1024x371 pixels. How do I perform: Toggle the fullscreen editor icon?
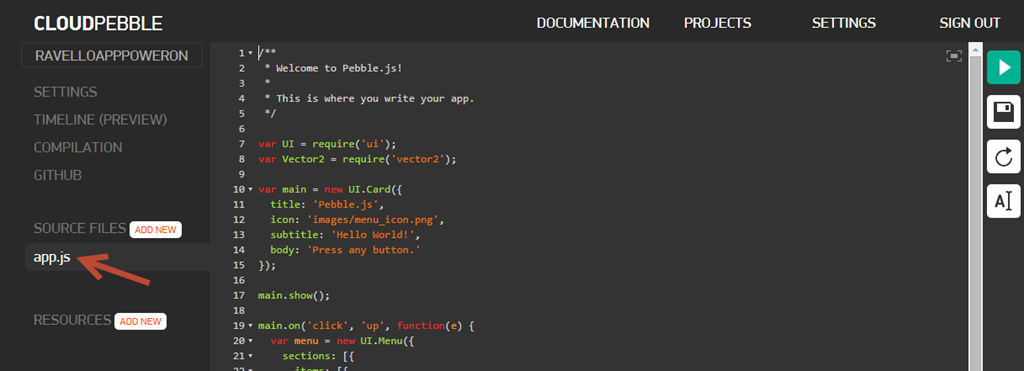(954, 56)
